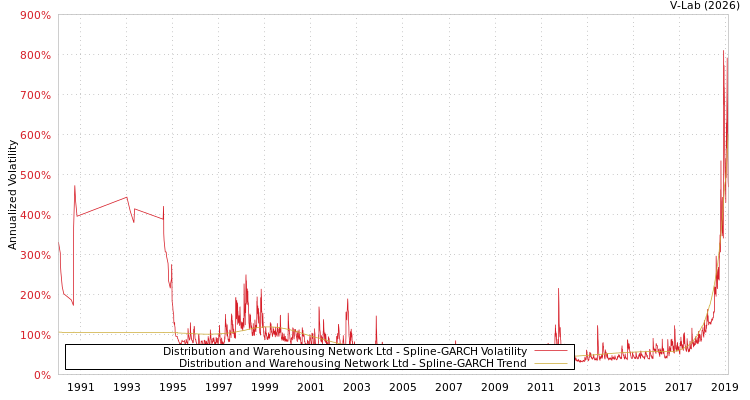This screenshot has height=400, width=750.
Task: Click the 2011 x-axis label
Action: click(540, 387)
